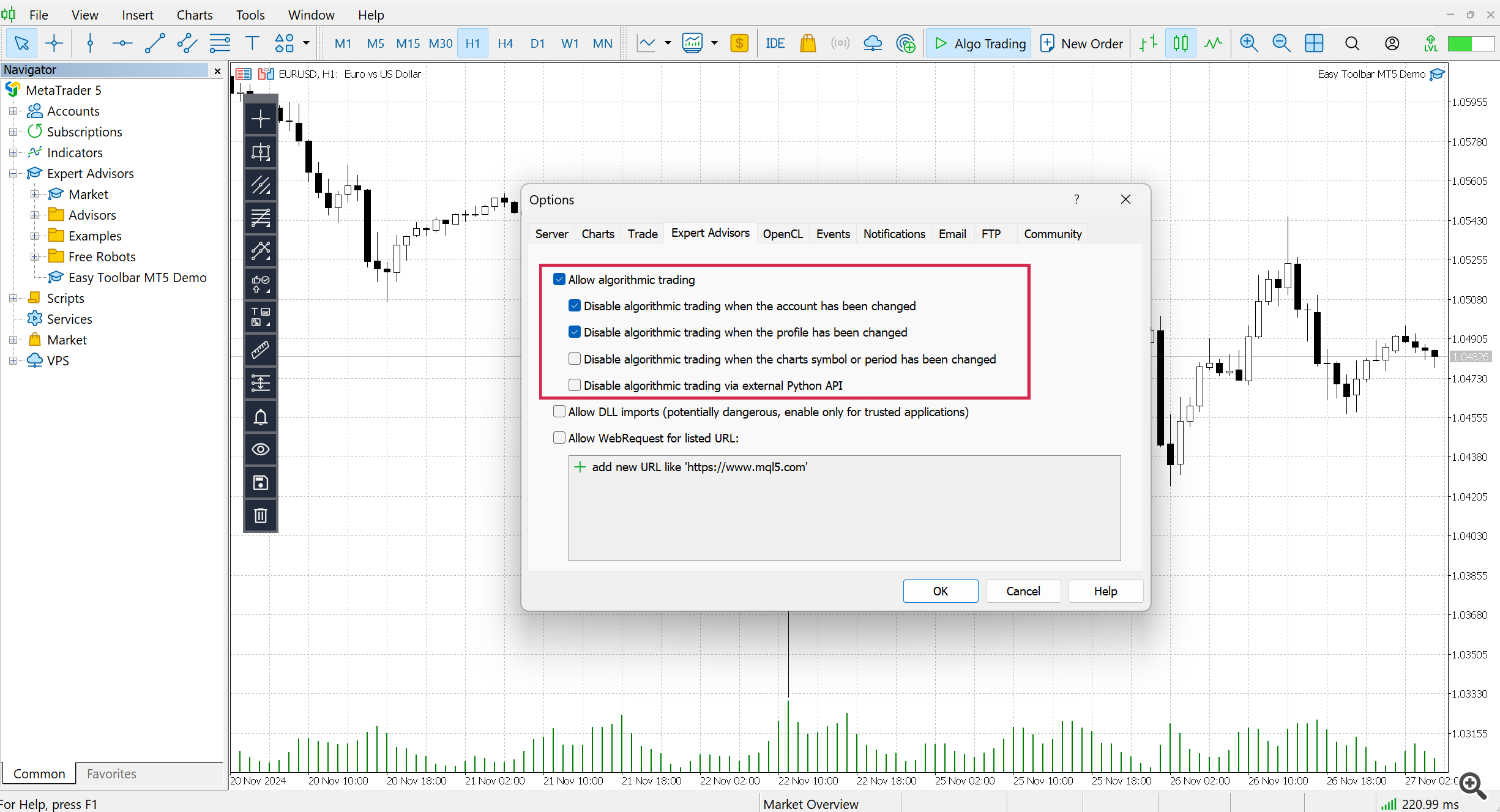The image size is (1500, 812).
Task: Select the vertical line drawing tool
Action: pos(90,43)
